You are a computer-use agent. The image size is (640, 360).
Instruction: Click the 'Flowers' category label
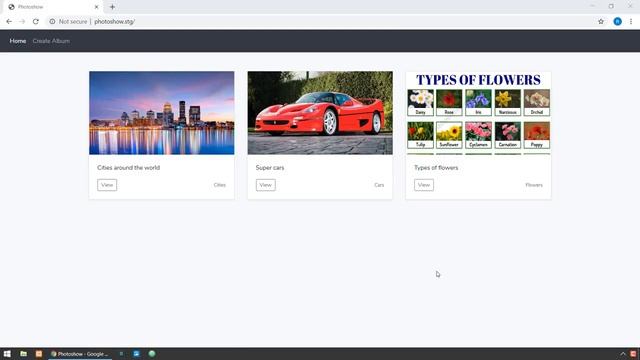click(534, 185)
